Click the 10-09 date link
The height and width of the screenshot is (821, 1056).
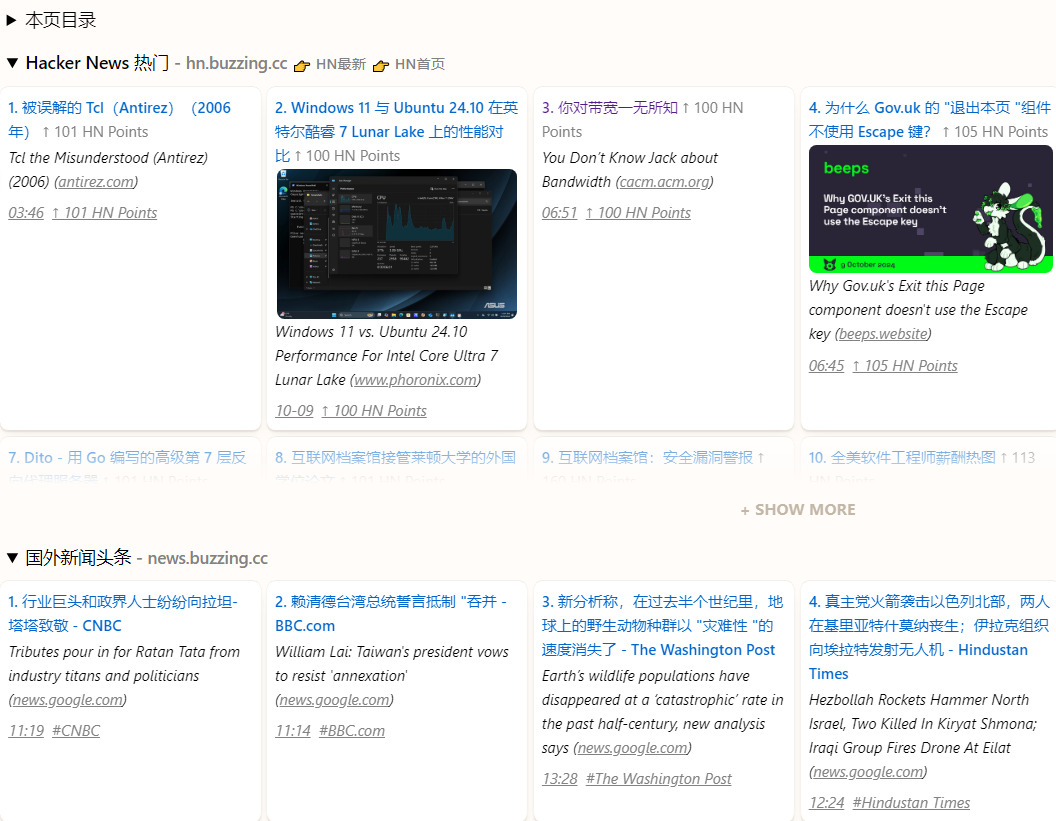(x=294, y=411)
